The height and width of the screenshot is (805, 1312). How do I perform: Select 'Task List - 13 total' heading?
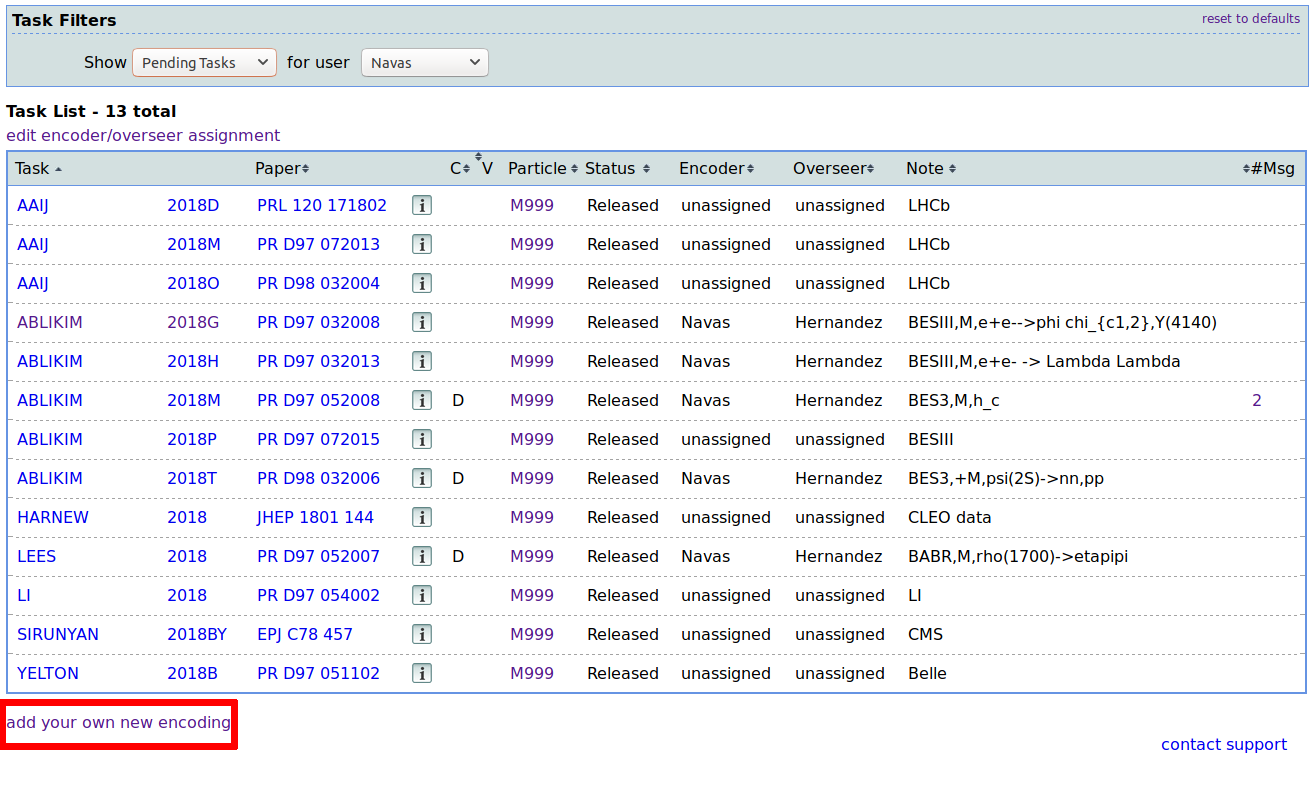[91, 111]
